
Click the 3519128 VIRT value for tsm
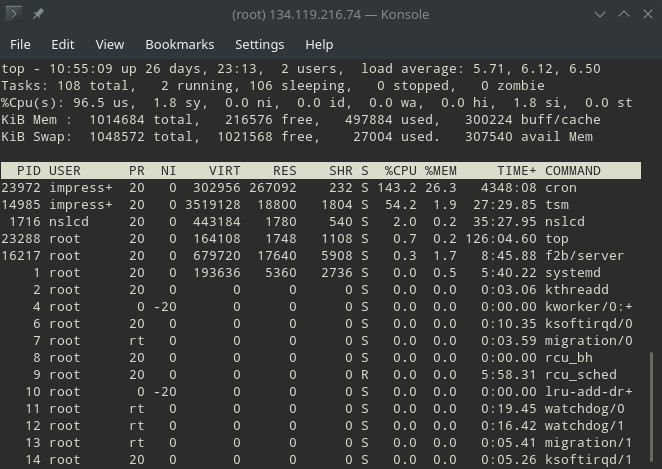click(212, 205)
